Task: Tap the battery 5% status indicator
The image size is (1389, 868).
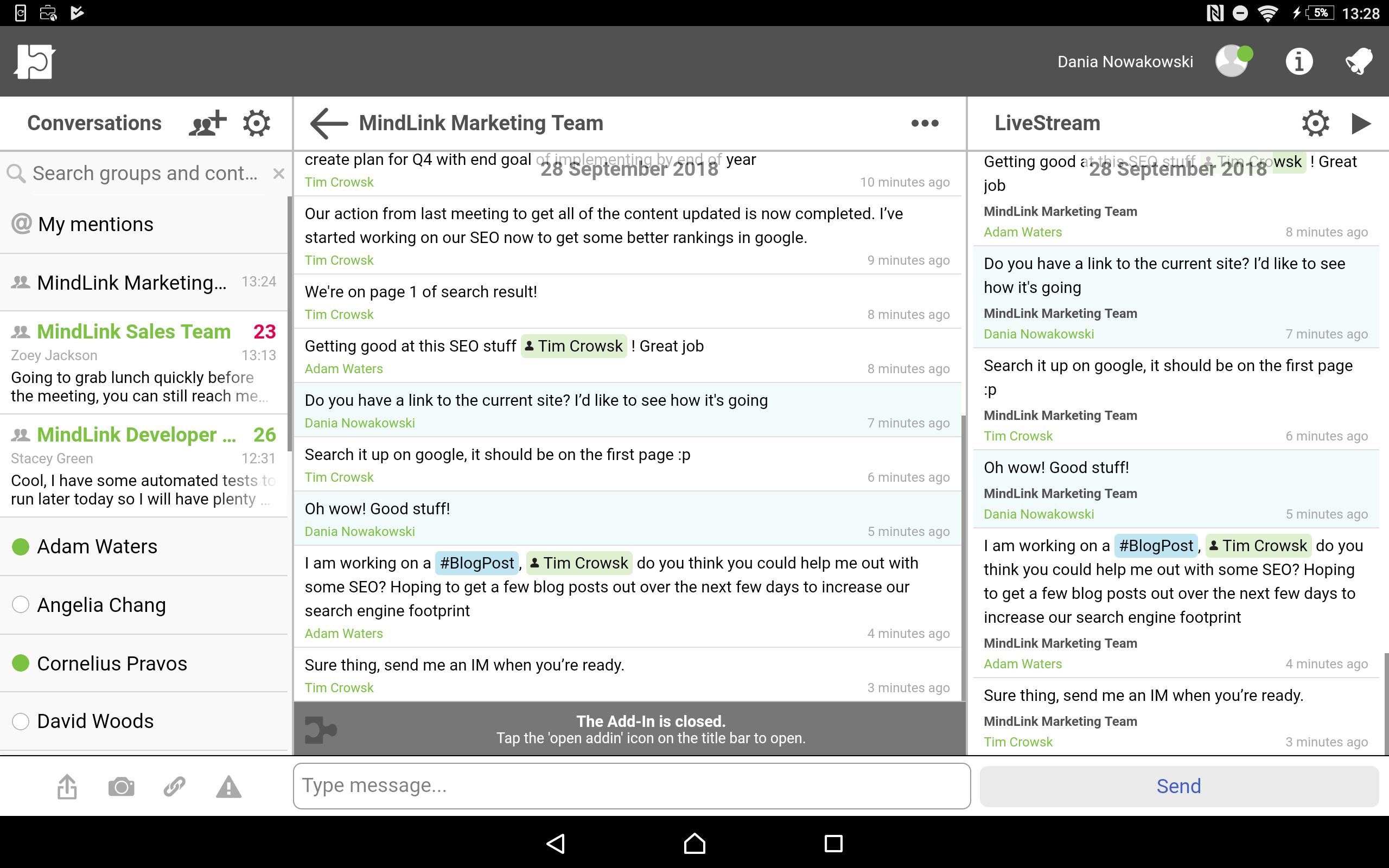Action: 1321,12
